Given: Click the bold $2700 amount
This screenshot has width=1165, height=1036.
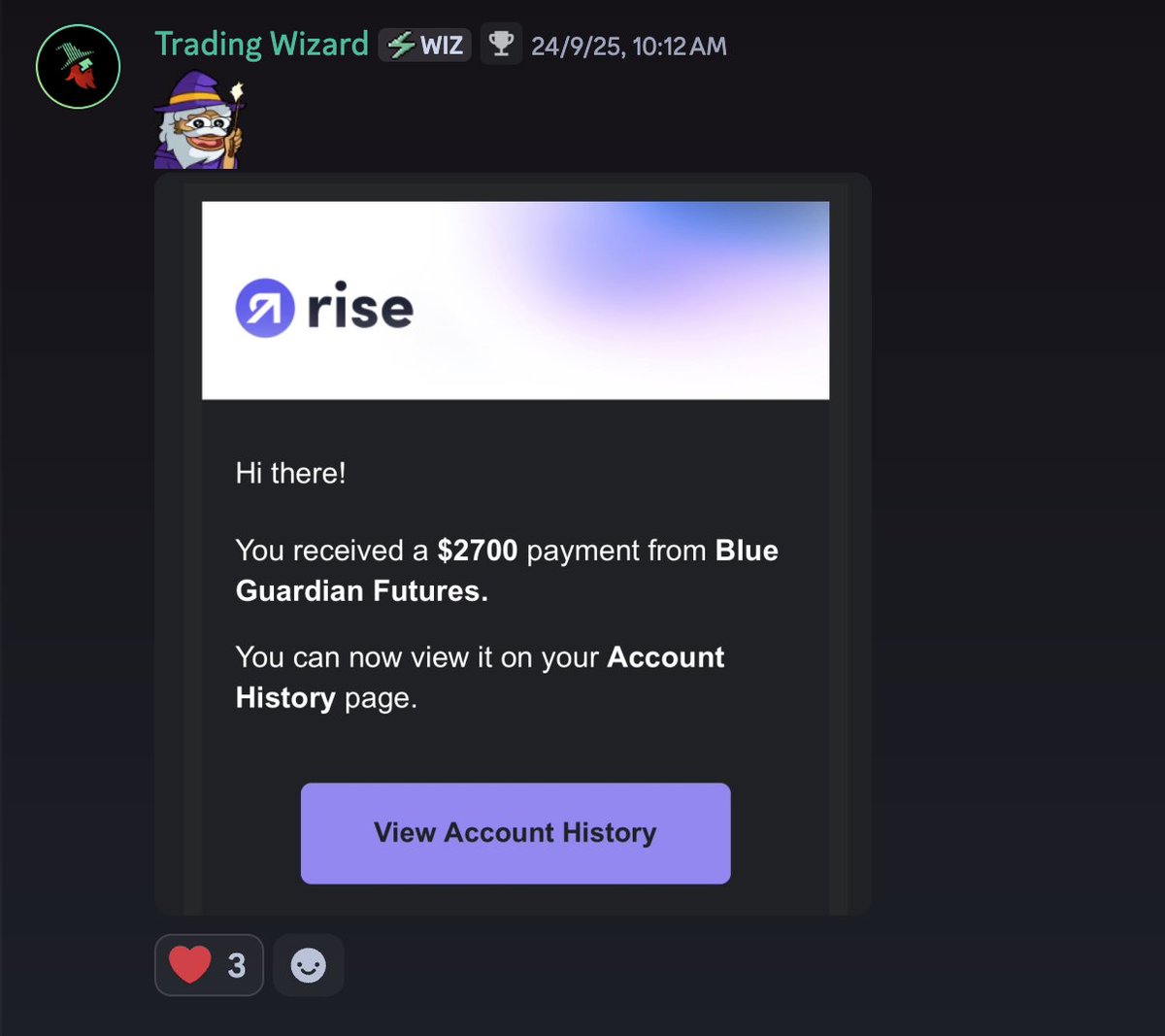Looking at the screenshot, I should pos(478,551).
